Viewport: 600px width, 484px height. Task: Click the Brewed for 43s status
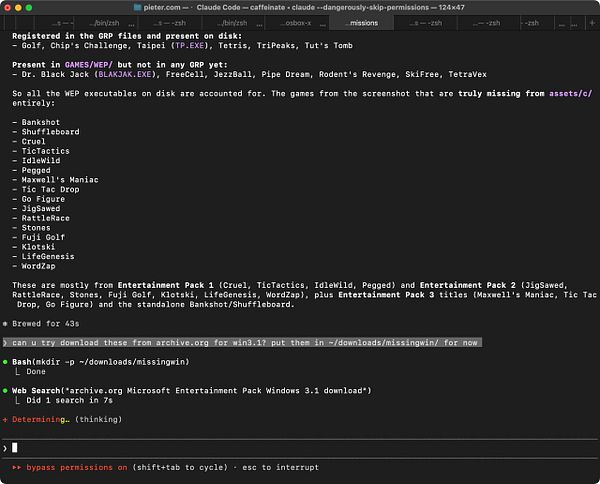46,324
